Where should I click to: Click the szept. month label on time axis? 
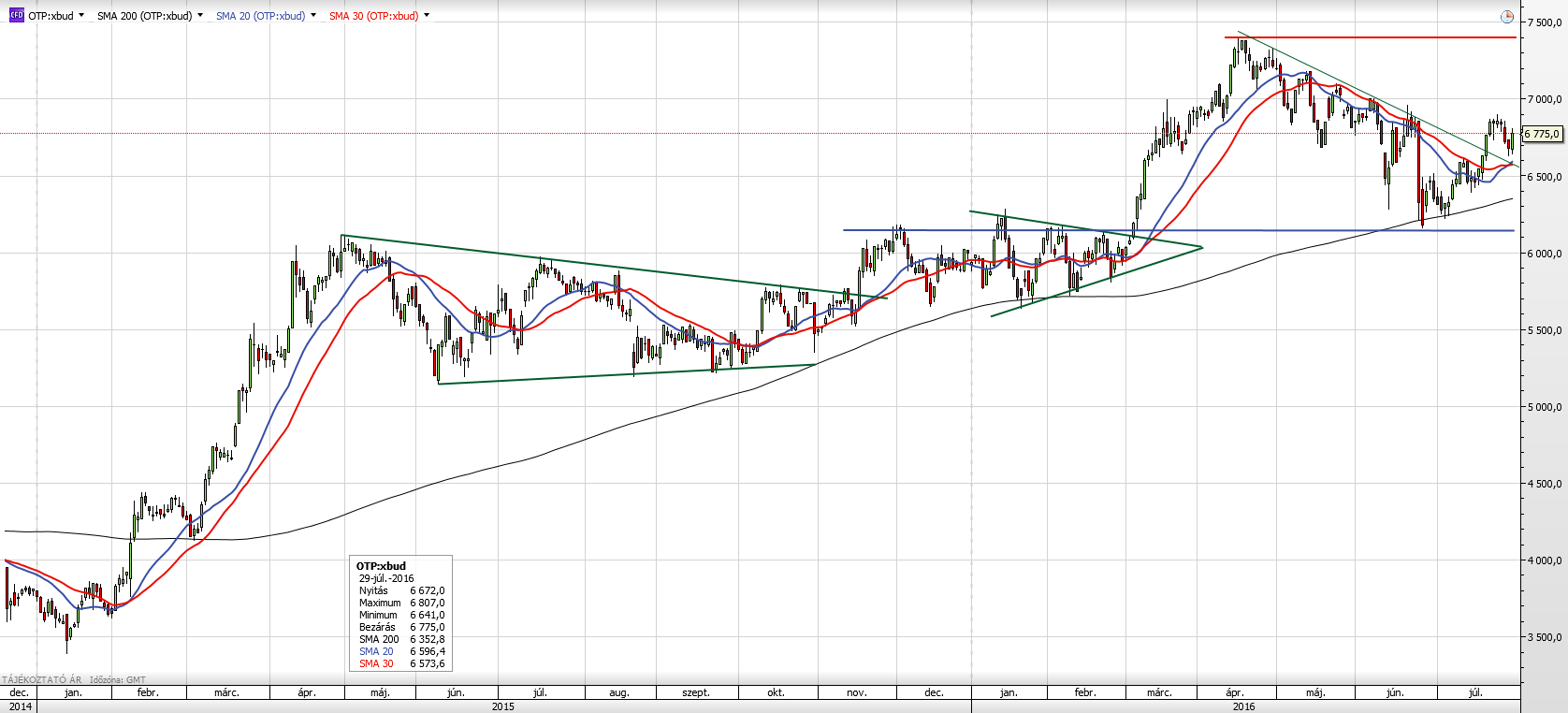tap(696, 692)
